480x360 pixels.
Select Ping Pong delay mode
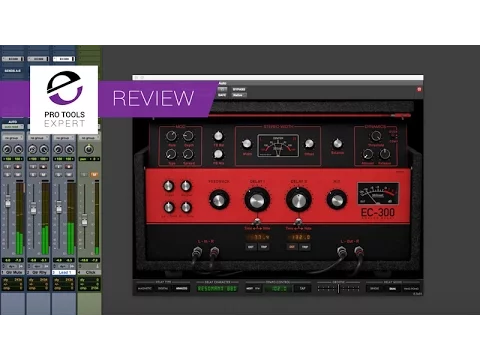[411, 288]
